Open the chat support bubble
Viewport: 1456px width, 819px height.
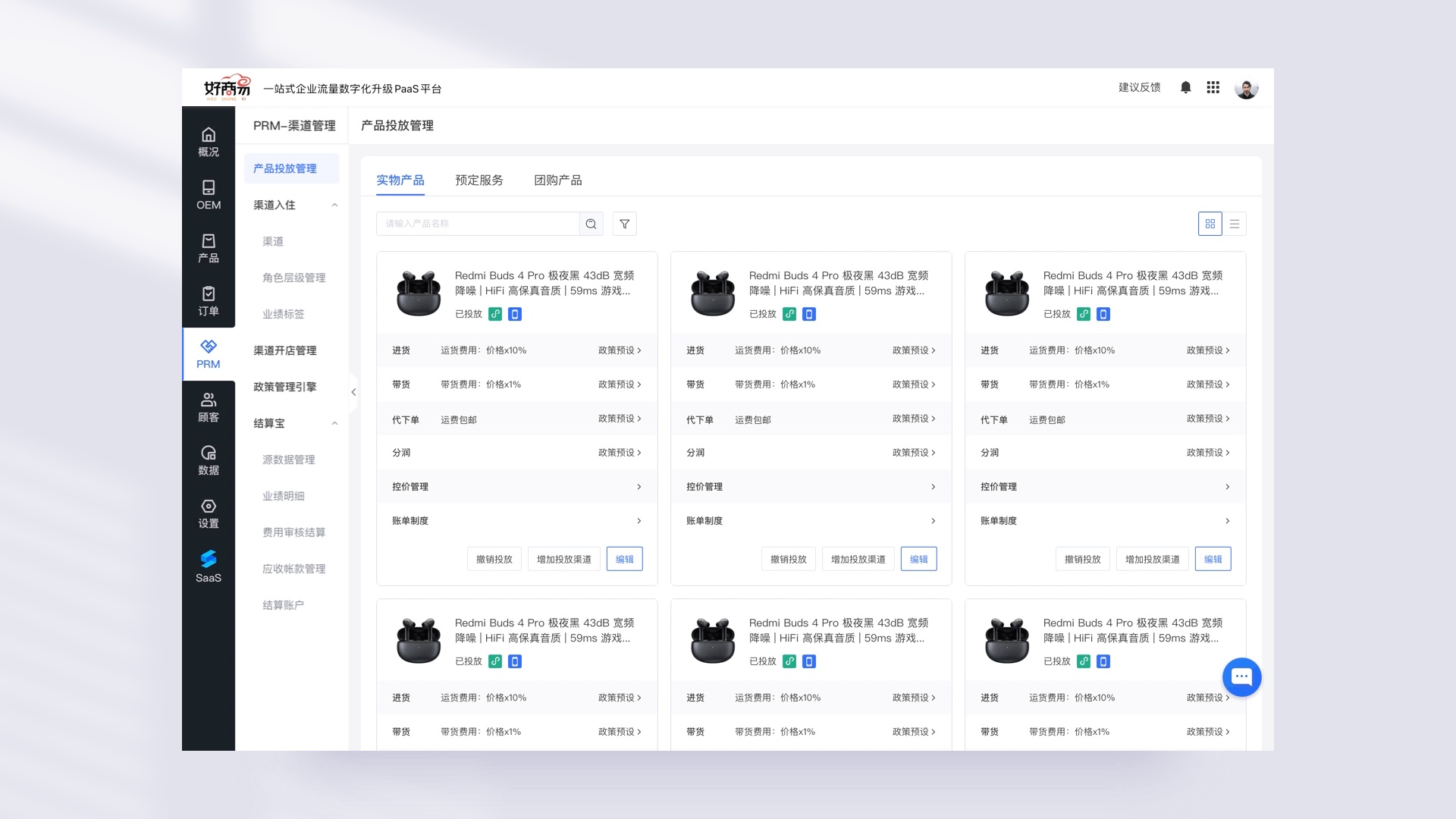pyautogui.click(x=1241, y=676)
